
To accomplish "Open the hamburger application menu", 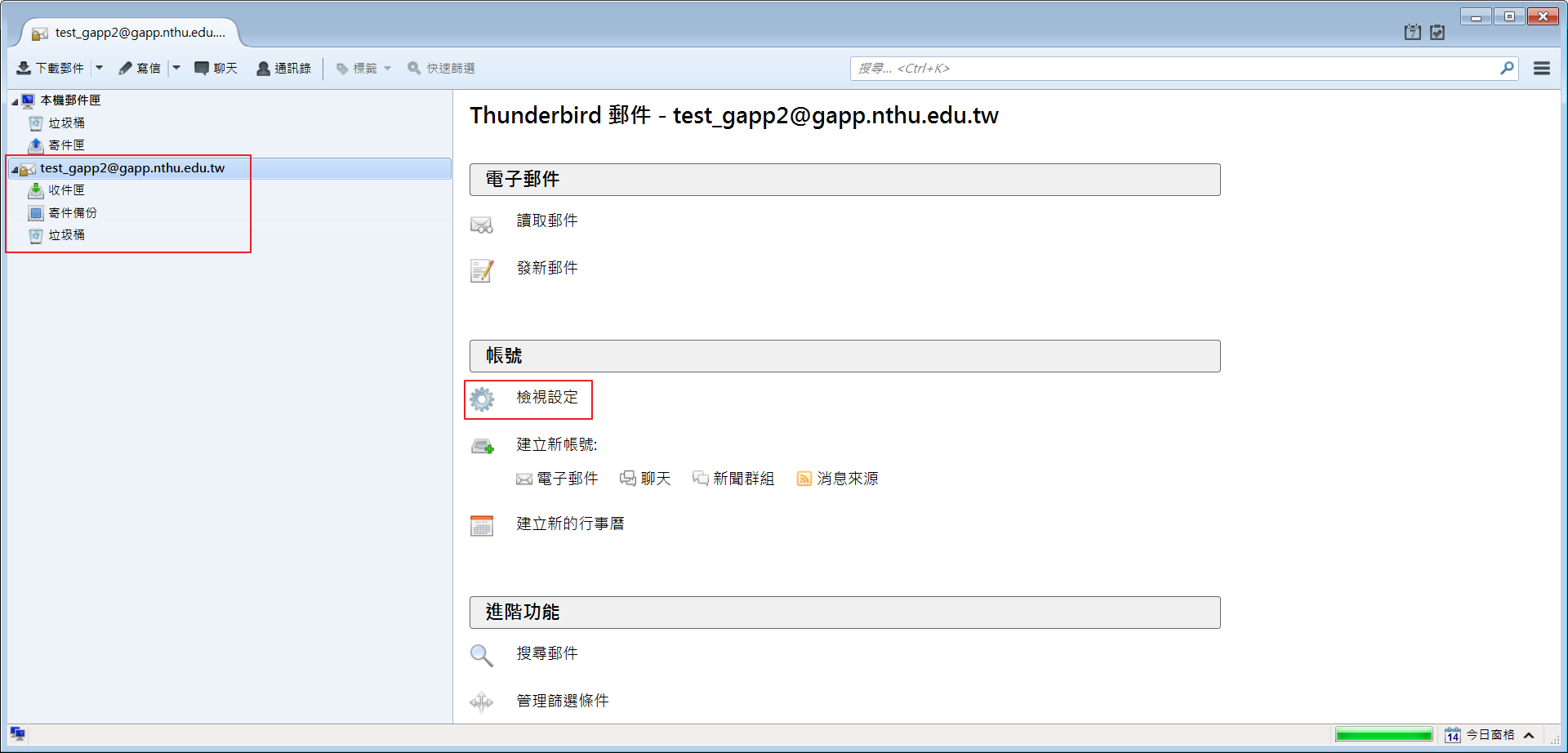I will pos(1541,69).
